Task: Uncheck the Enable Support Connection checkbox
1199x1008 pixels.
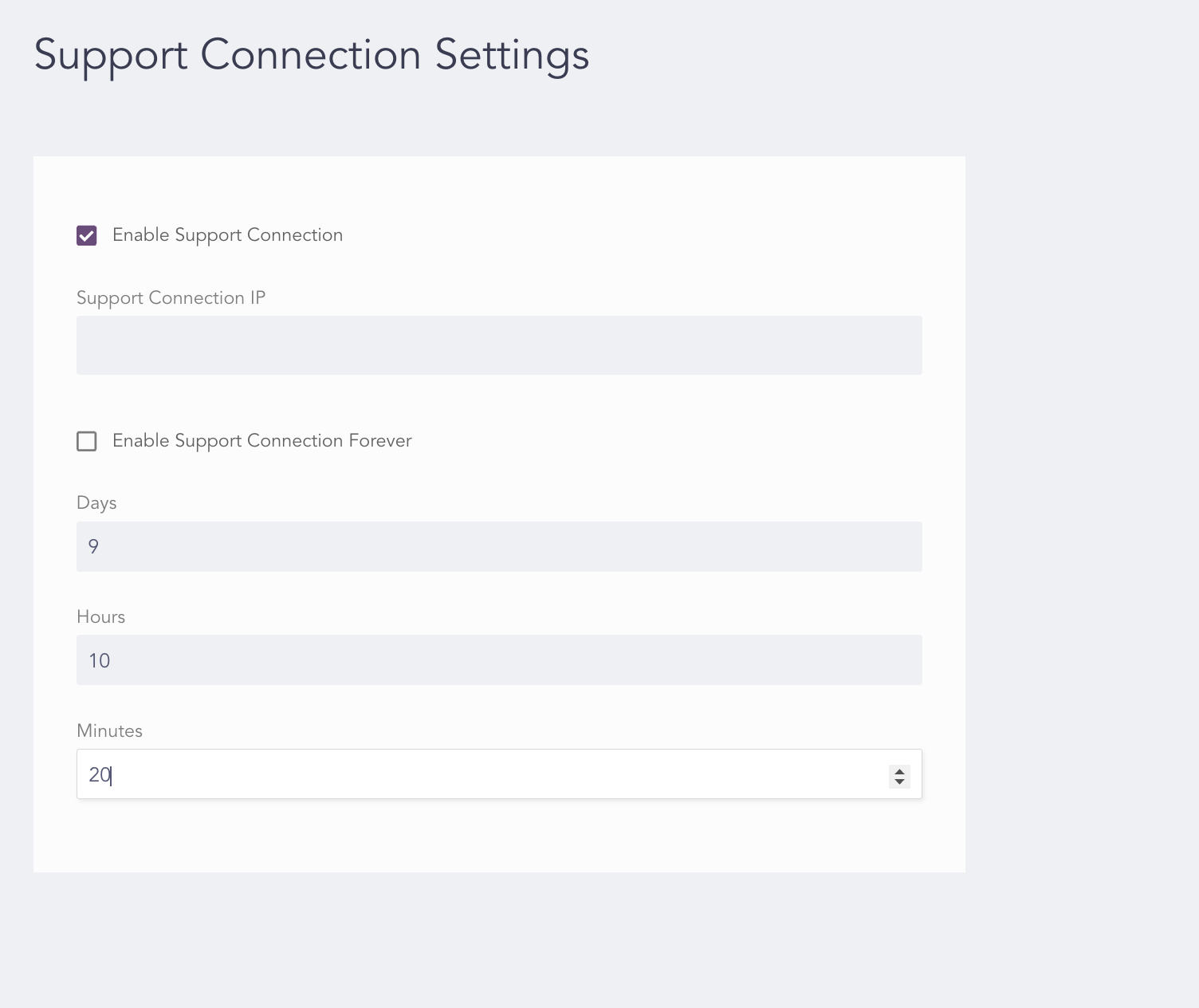Action: (x=87, y=235)
